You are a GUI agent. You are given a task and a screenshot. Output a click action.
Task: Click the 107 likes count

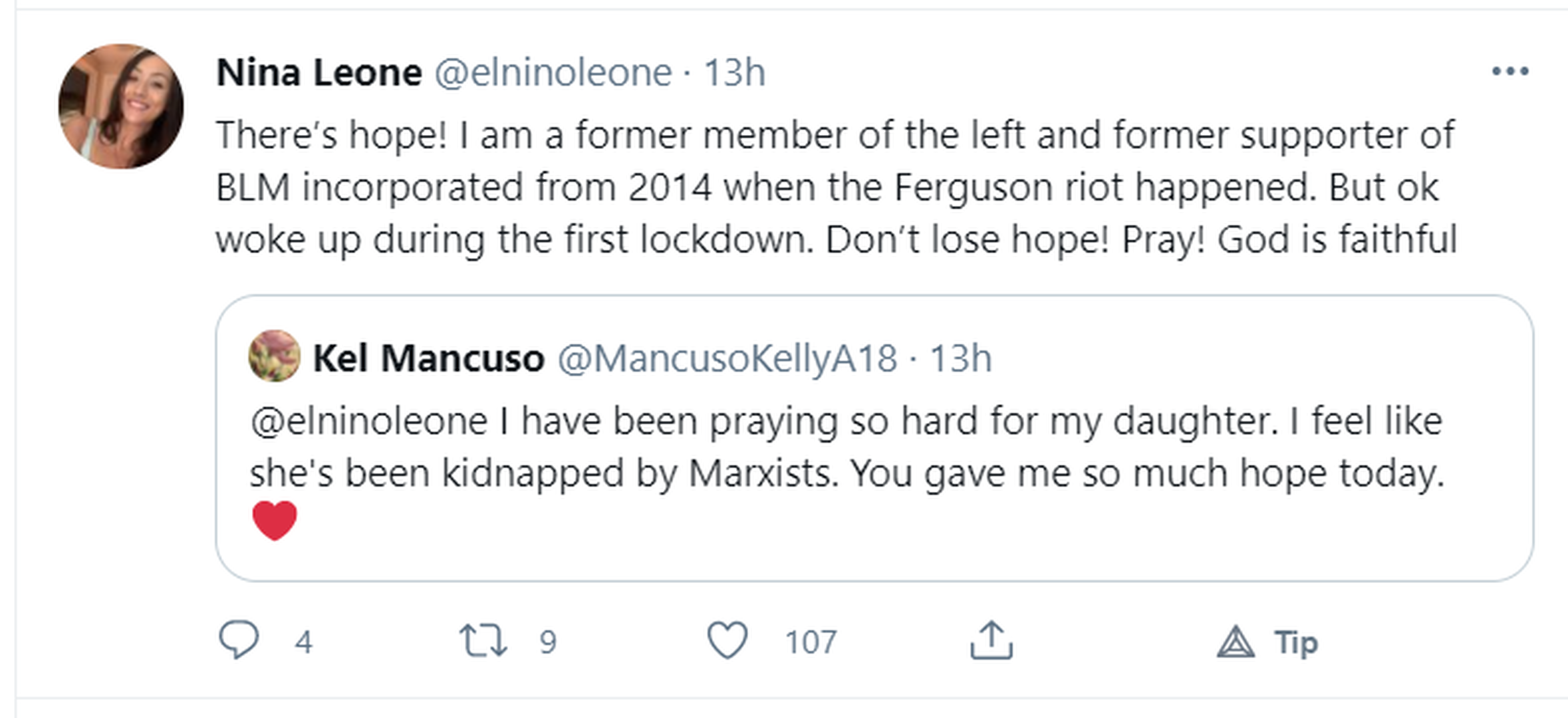click(x=810, y=642)
